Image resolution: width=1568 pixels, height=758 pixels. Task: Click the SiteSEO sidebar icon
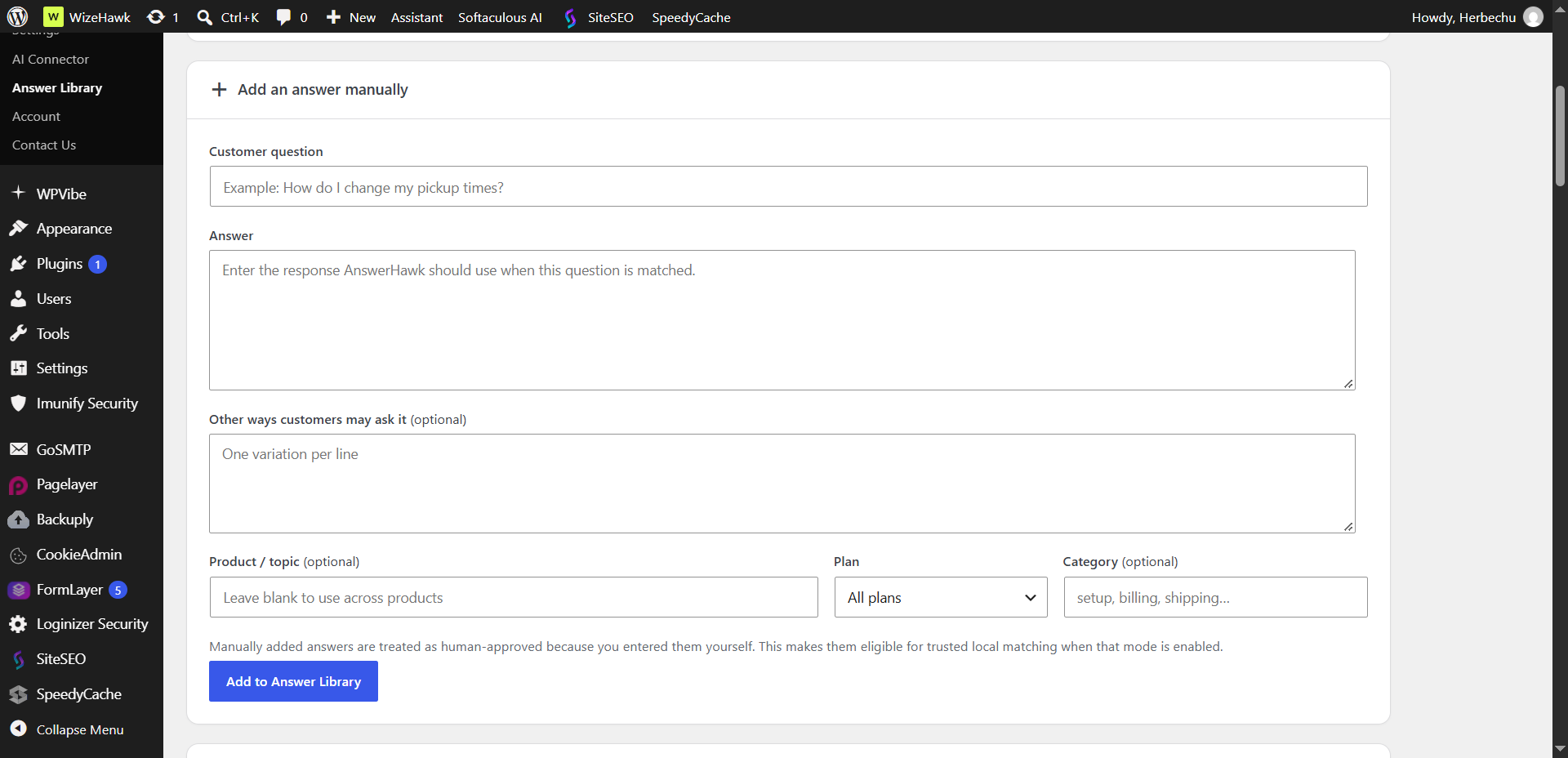18,659
